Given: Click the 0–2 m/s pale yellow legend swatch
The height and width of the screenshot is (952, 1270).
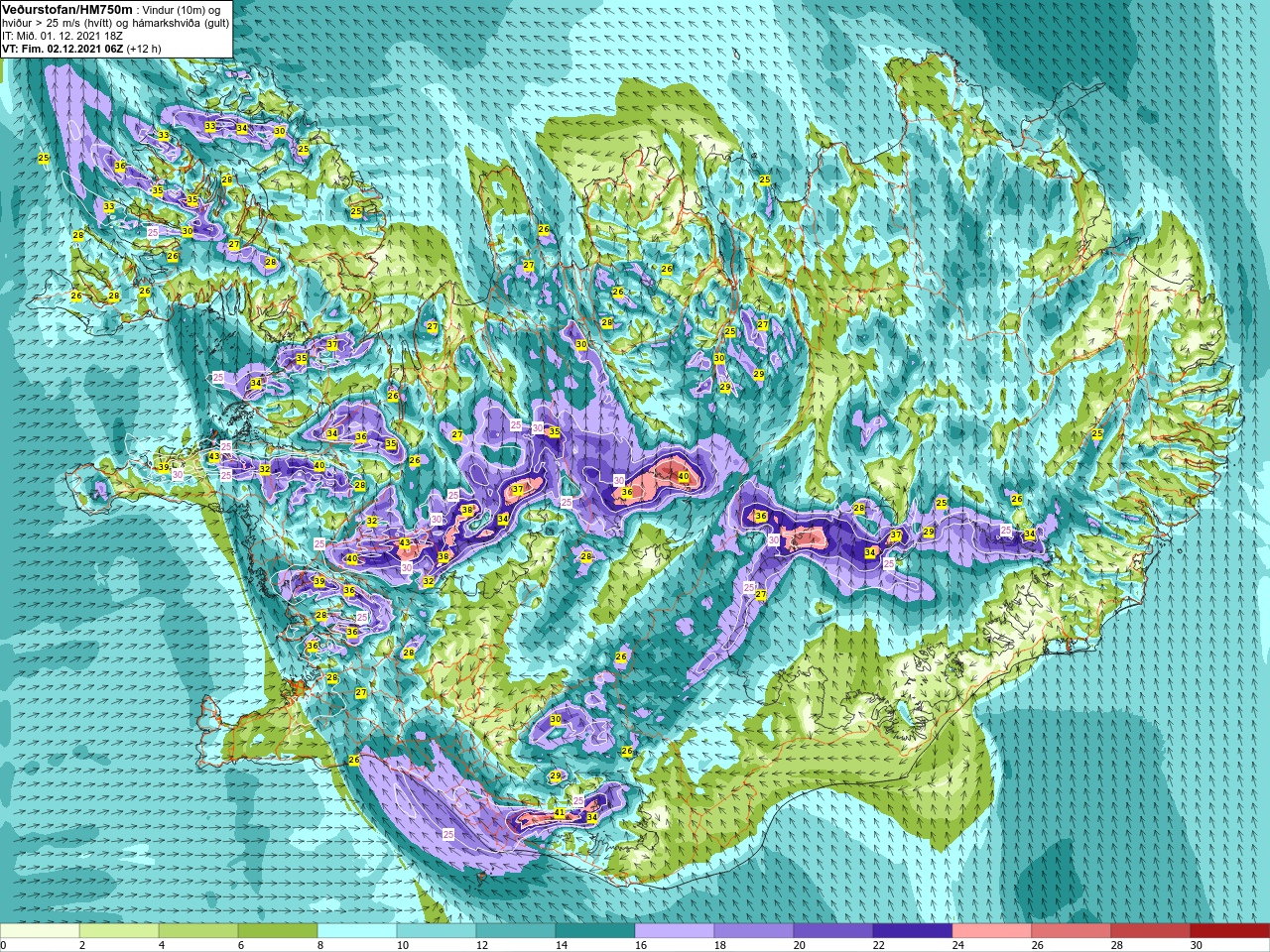Looking at the screenshot, I should point(40,931).
